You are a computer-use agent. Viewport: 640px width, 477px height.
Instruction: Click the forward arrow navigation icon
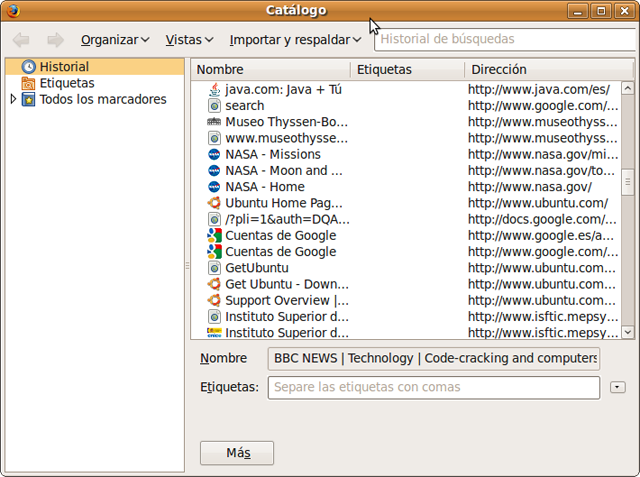(x=55, y=40)
